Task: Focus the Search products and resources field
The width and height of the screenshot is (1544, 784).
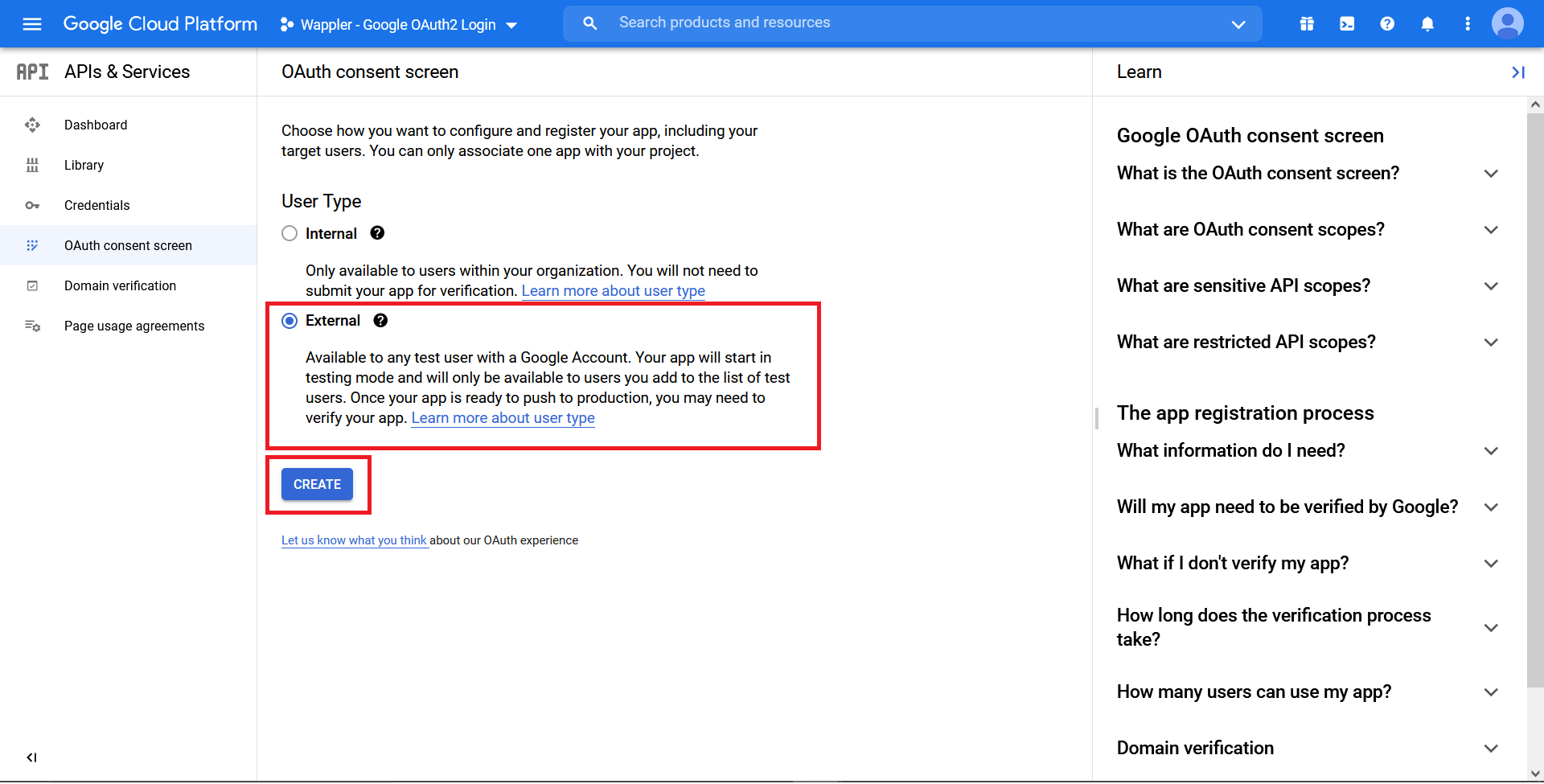Action: point(912,23)
